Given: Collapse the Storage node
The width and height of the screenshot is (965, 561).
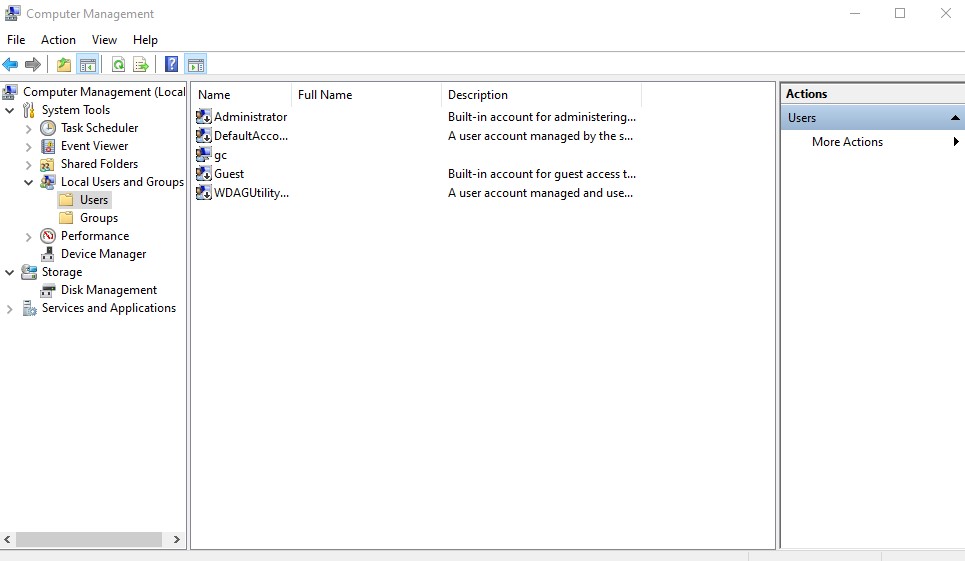Looking at the screenshot, I should pos(9,273).
